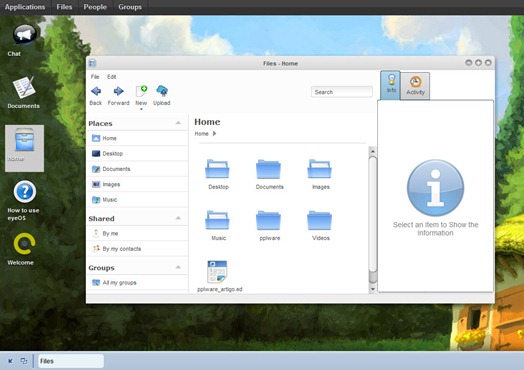Image resolution: width=524 pixels, height=370 pixels.
Task: Close the Files - Home window
Action: click(x=488, y=63)
